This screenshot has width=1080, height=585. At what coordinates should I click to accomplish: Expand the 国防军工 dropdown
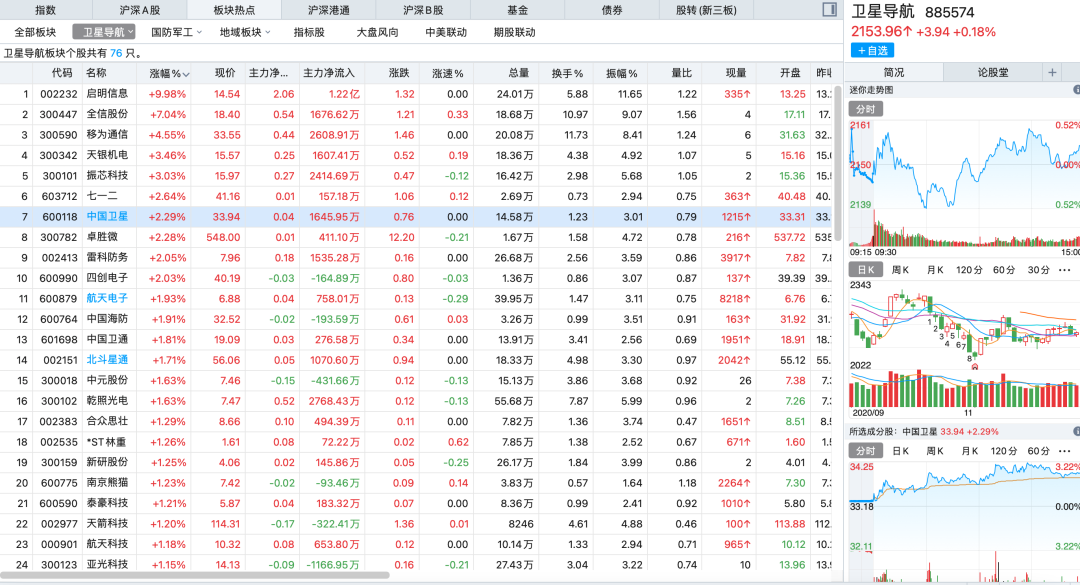point(176,32)
